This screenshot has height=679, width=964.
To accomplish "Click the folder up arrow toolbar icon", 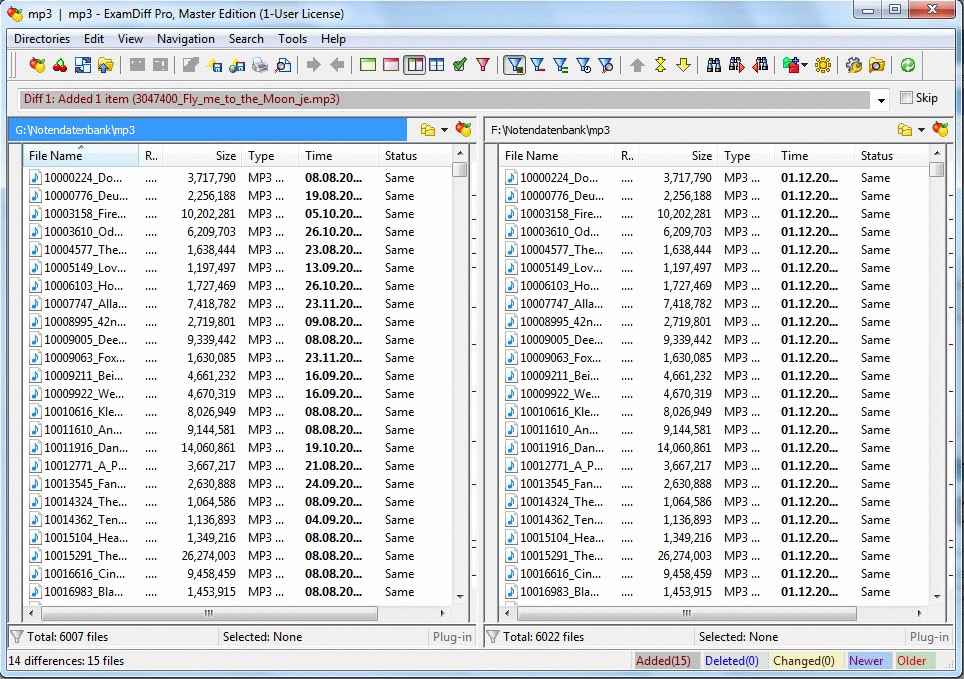I will tap(106, 65).
